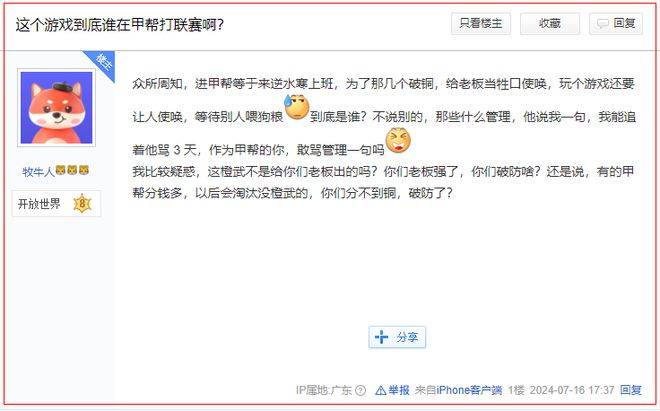Open the 分享 share button
Image resolution: width=660 pixels, height=411 pixels.
pyautogui.click(x=397, y=337)
